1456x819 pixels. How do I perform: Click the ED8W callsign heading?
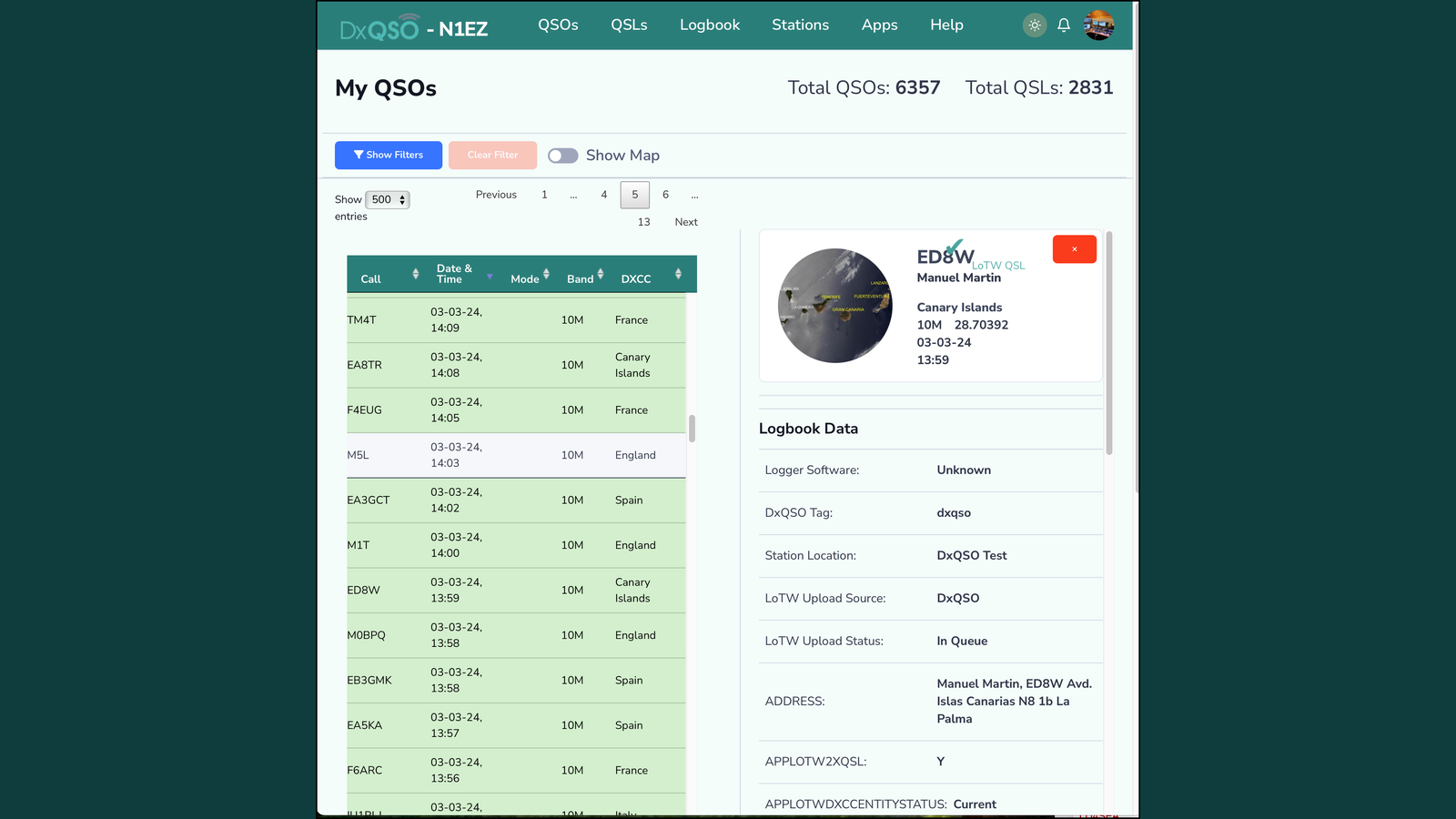945,258
